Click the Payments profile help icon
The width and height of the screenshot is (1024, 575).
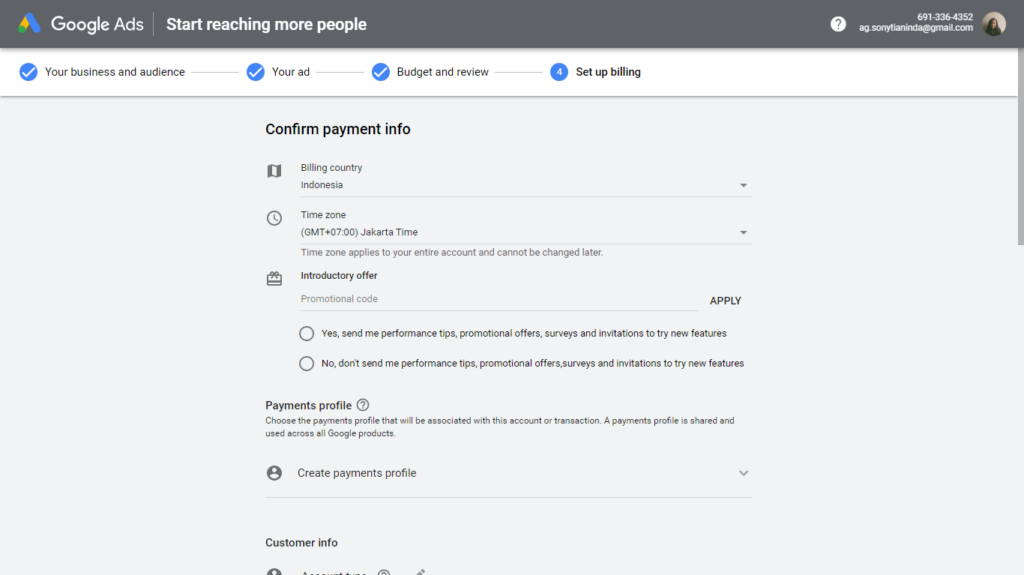[x=363, y=405]
